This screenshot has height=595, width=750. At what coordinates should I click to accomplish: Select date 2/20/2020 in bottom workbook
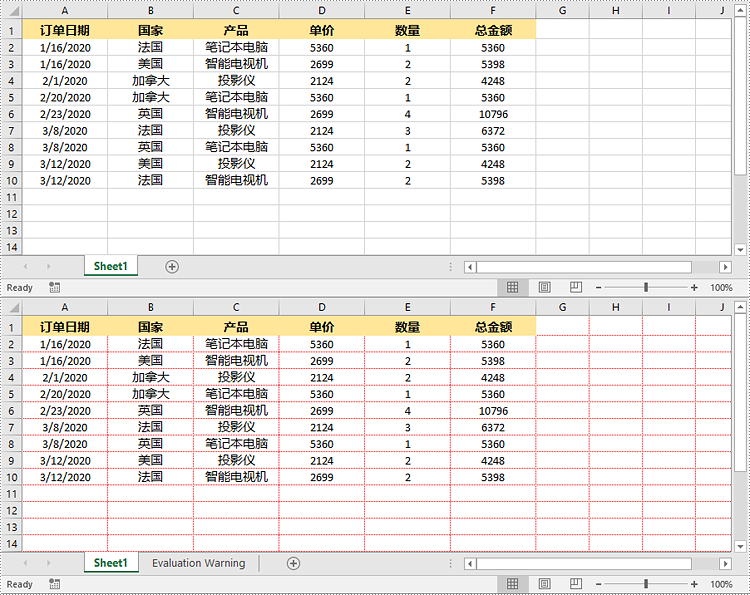click(x=65, y=394)
